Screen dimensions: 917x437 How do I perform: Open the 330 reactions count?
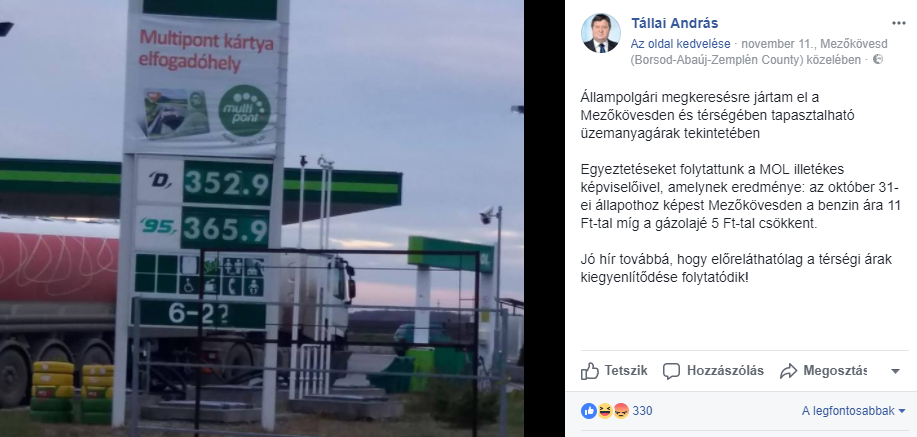[642, 411]
